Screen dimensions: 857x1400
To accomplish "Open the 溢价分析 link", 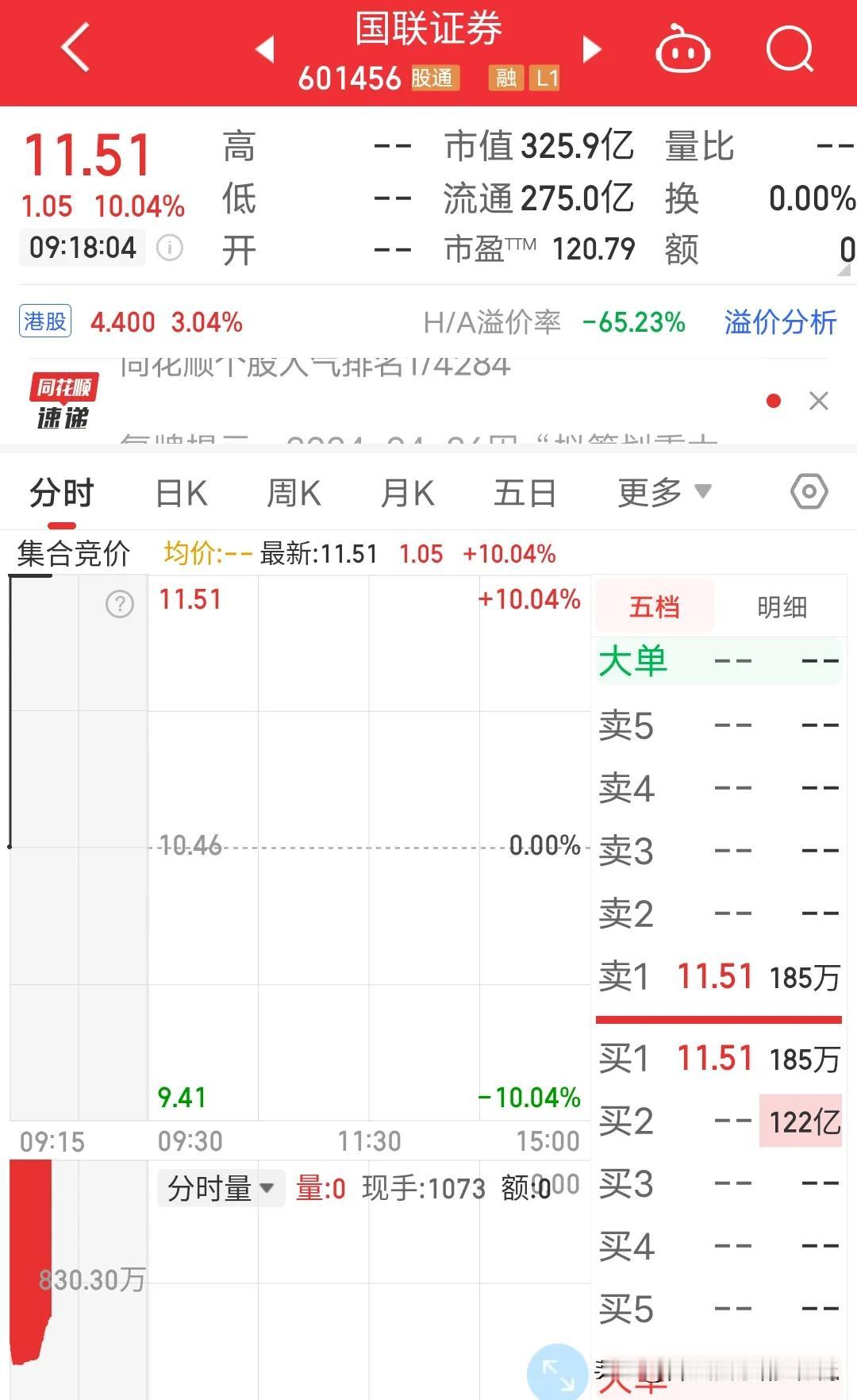I will 780,322.
